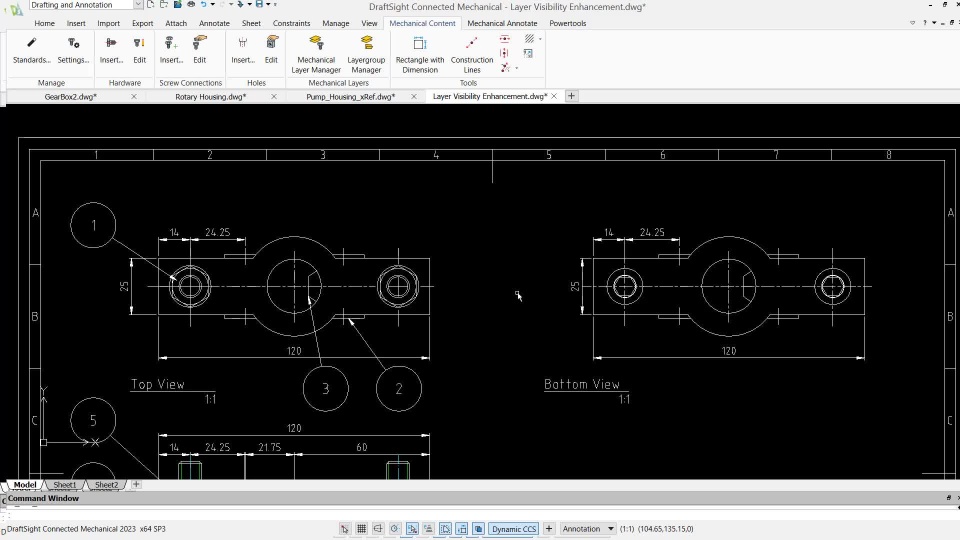Add a new document tab

[x=571, y=96]
